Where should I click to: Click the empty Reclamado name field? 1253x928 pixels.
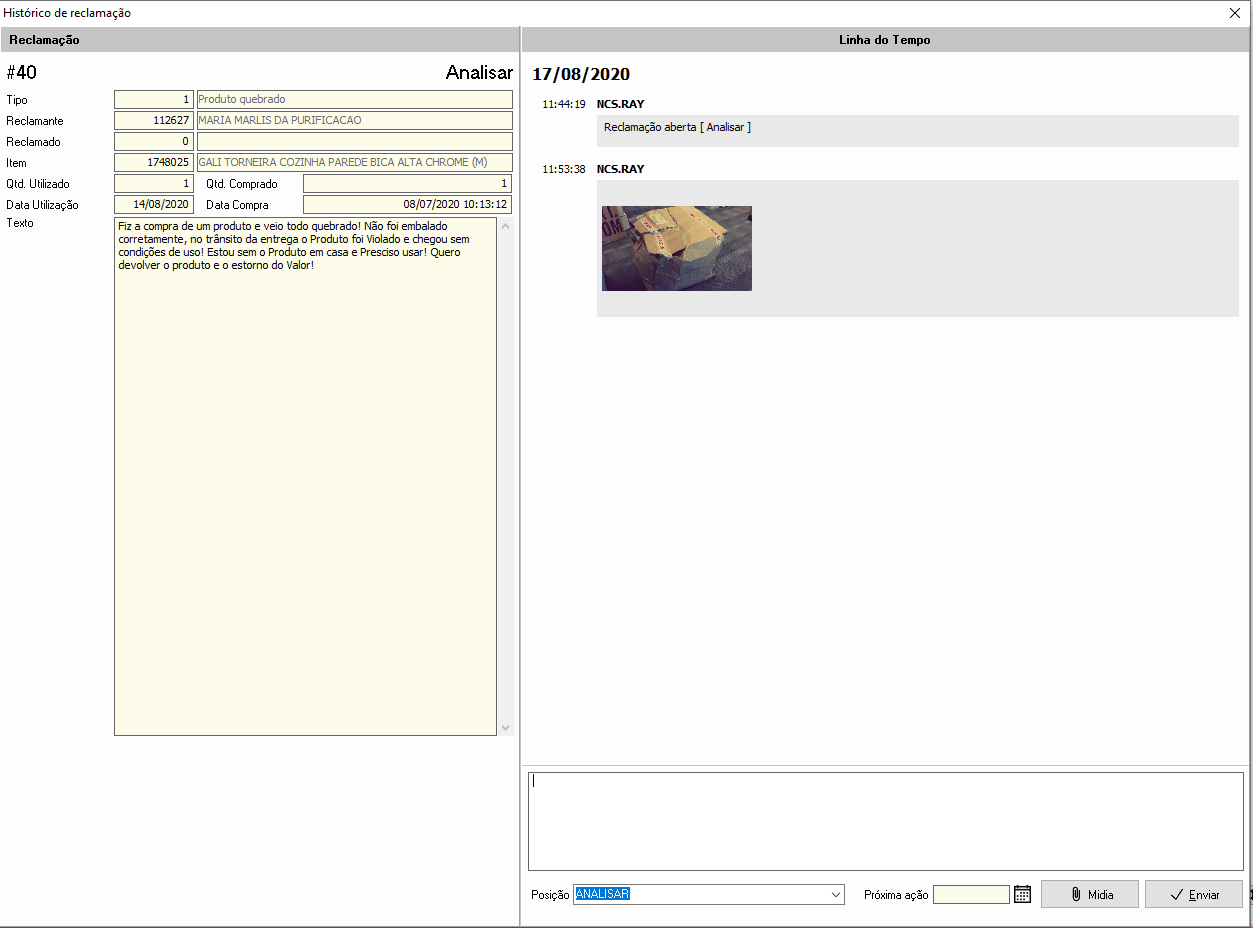[355, 142]
